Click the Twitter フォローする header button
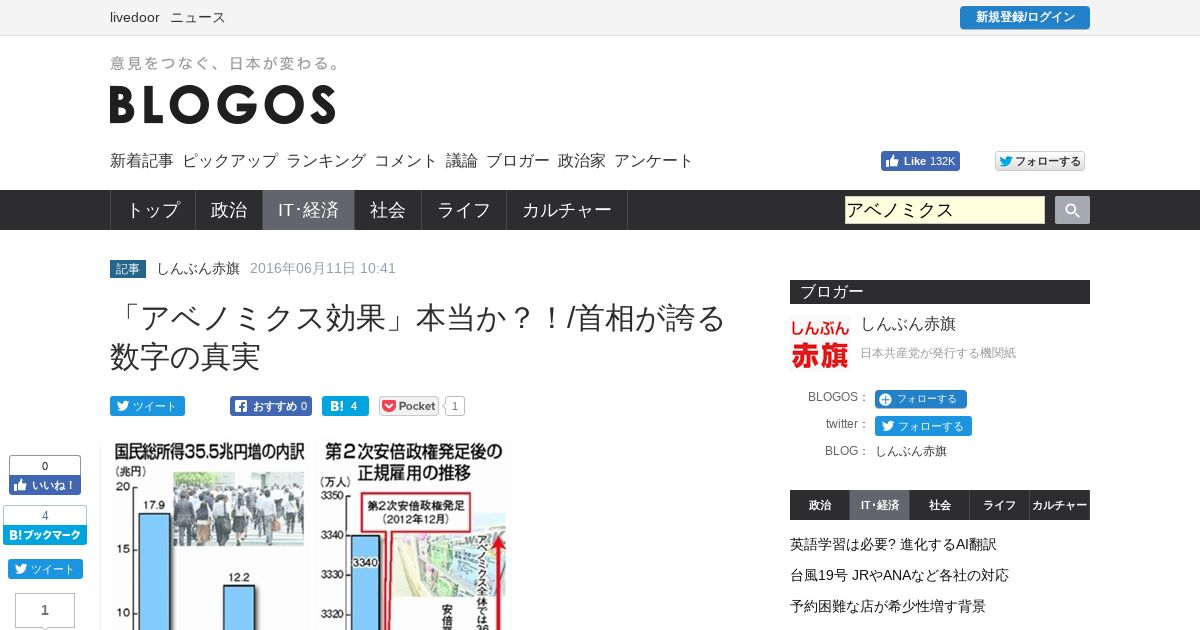The image size is (1200, 630). 1040,161
